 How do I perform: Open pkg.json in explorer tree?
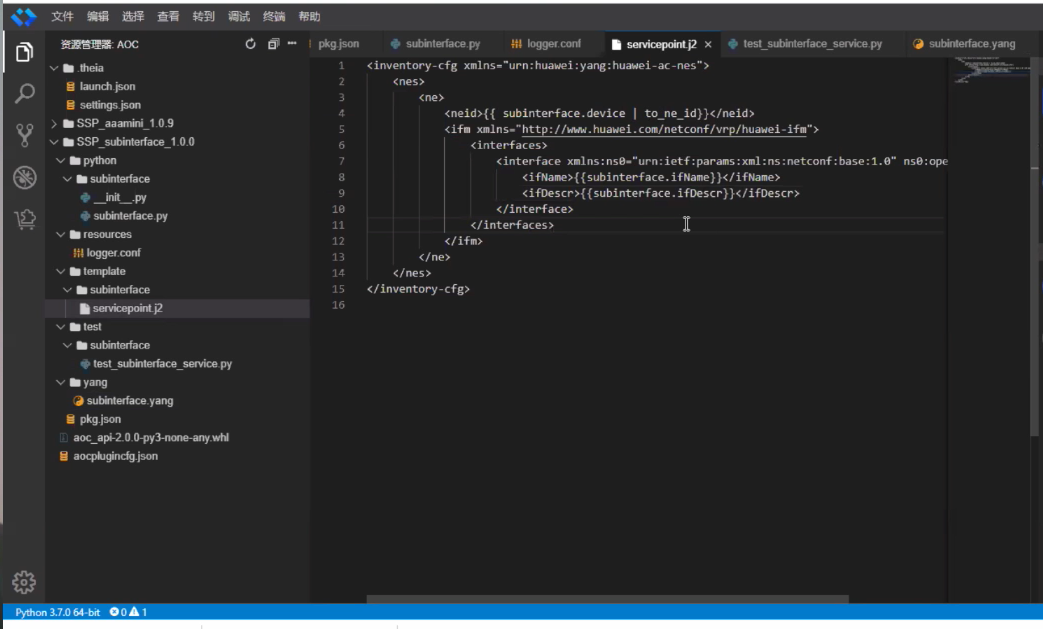[x=100, y=420]
